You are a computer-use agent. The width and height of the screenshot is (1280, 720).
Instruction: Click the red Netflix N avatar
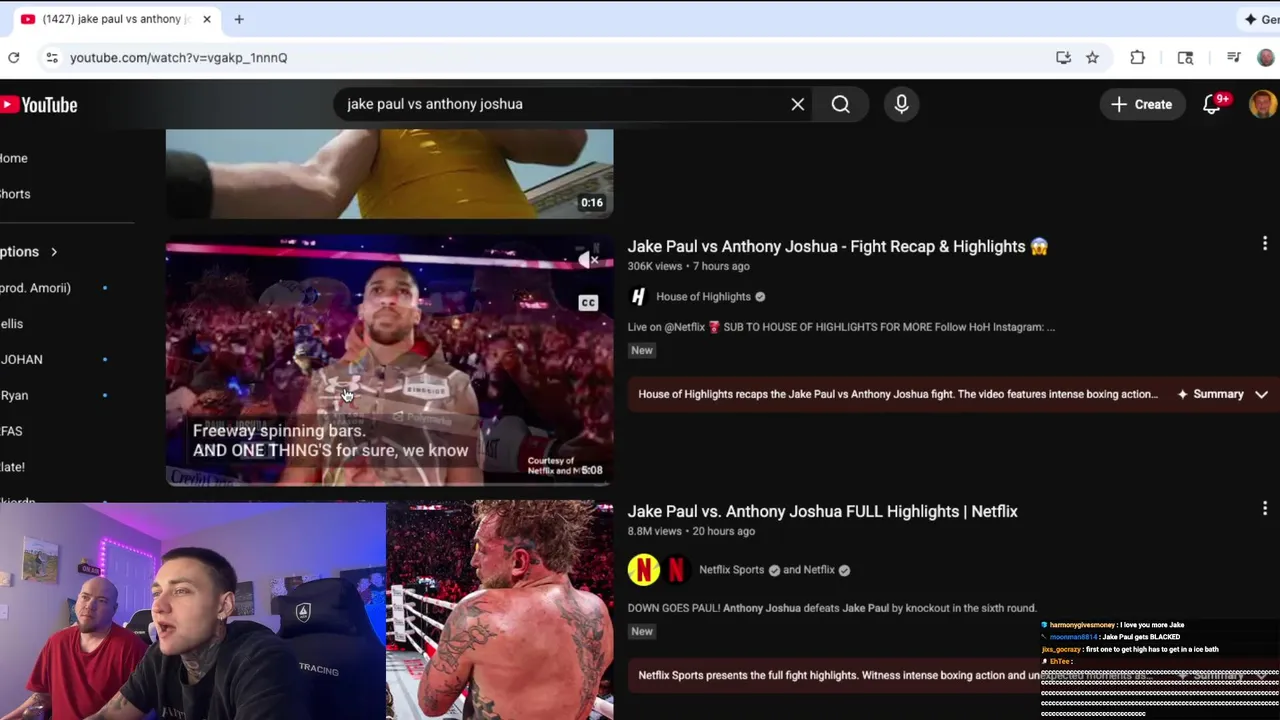(x=676, y=570)
